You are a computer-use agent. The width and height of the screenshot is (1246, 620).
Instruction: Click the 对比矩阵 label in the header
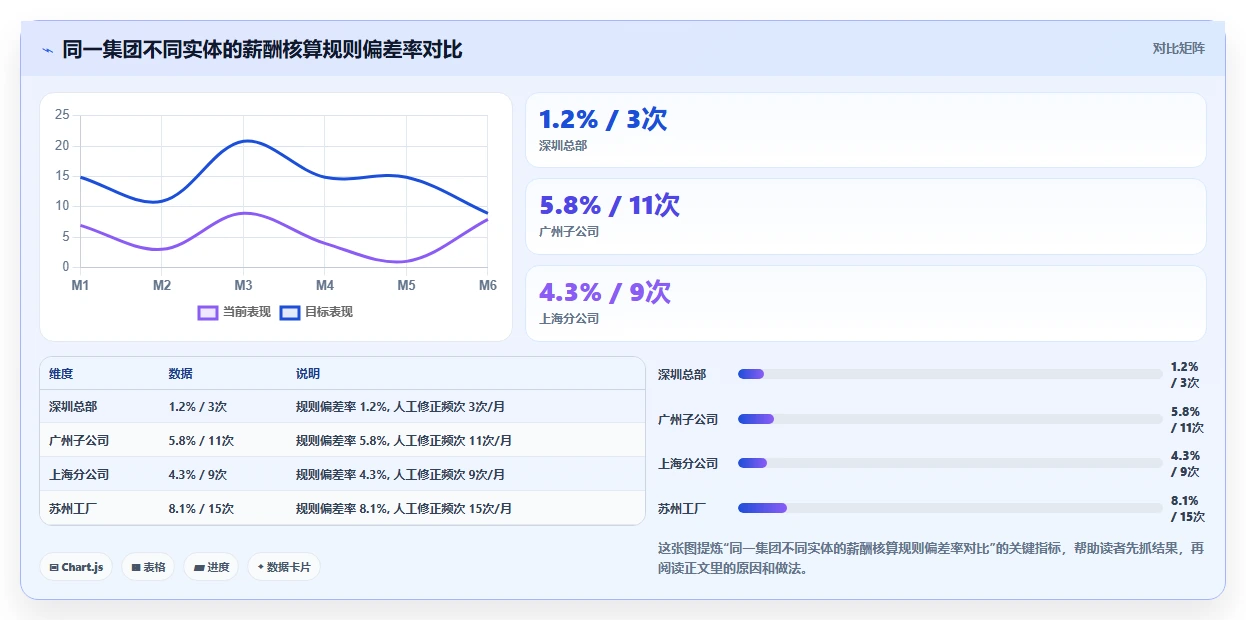(x=1179, y=48)
